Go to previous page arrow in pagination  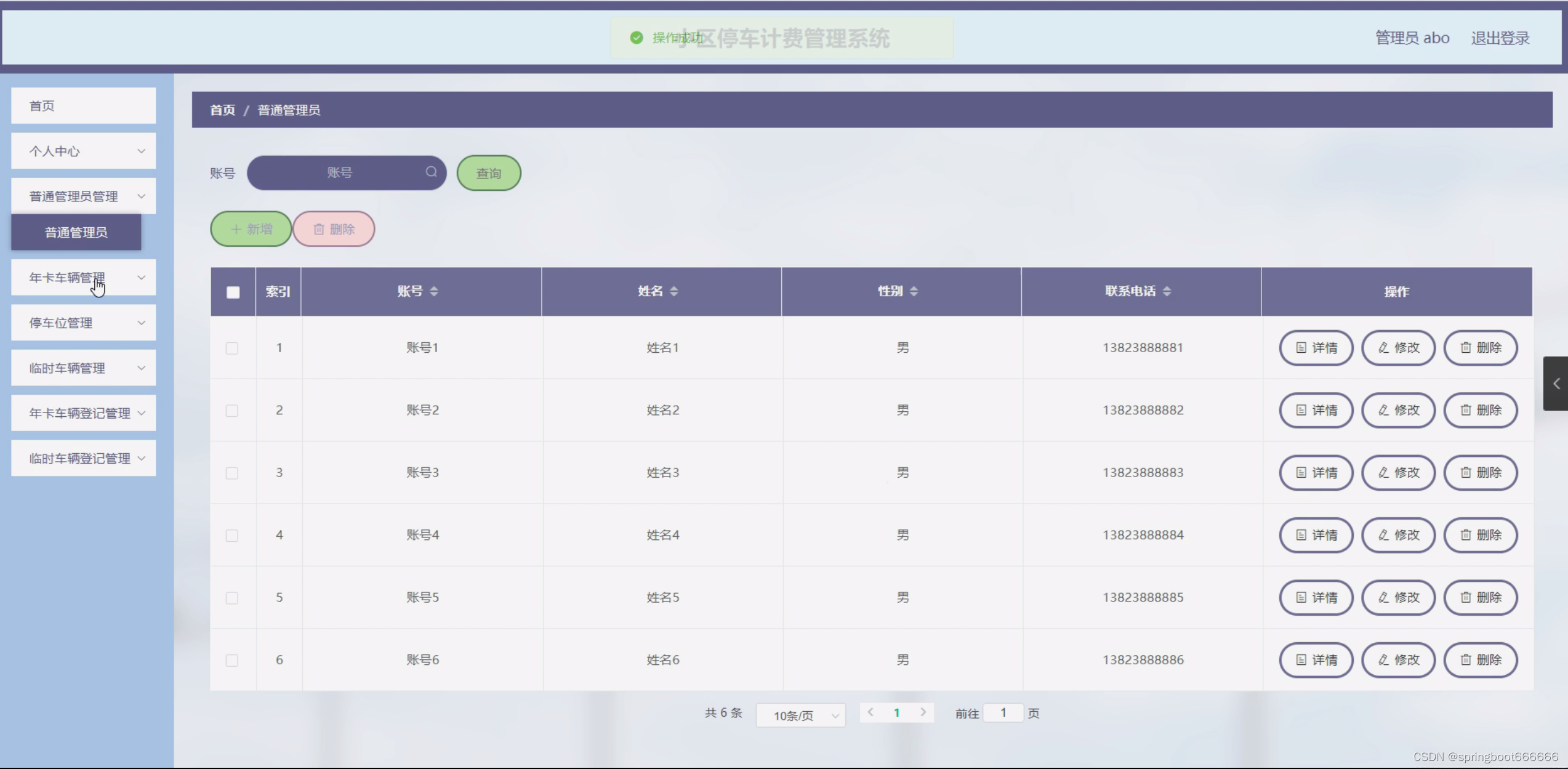coord(870,712)
